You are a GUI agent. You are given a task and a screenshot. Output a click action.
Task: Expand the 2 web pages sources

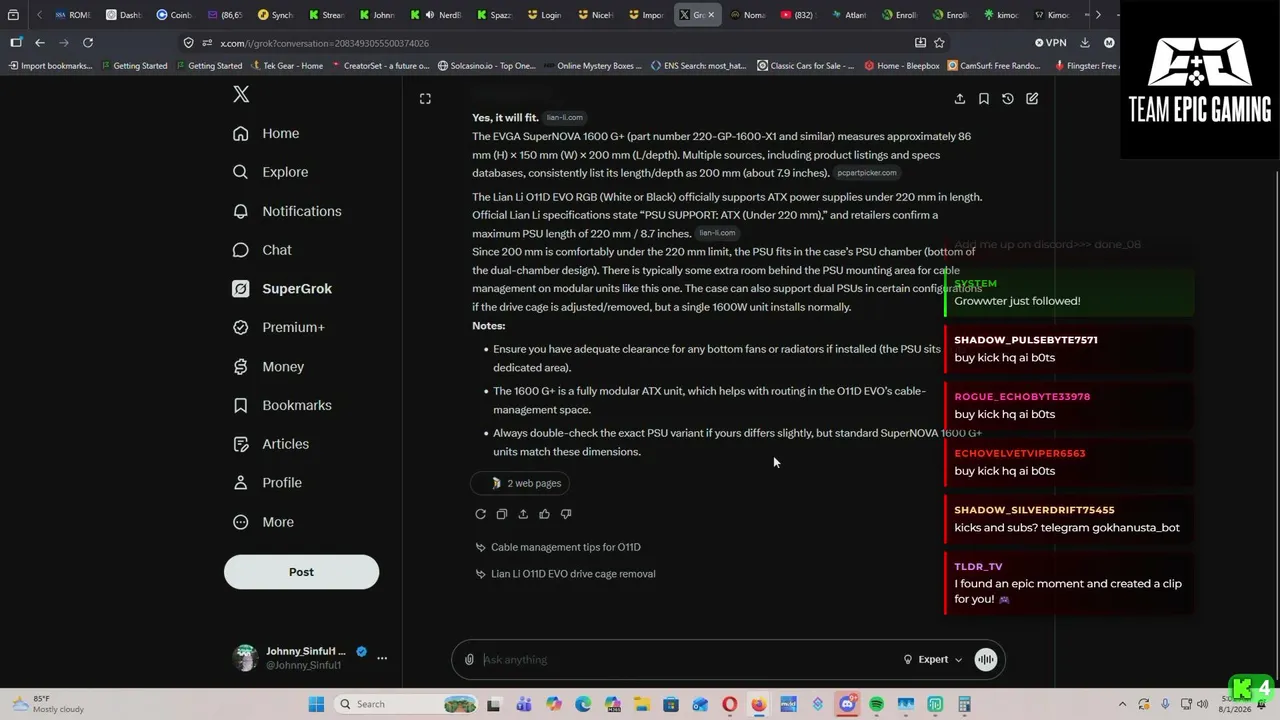(521, 483)
